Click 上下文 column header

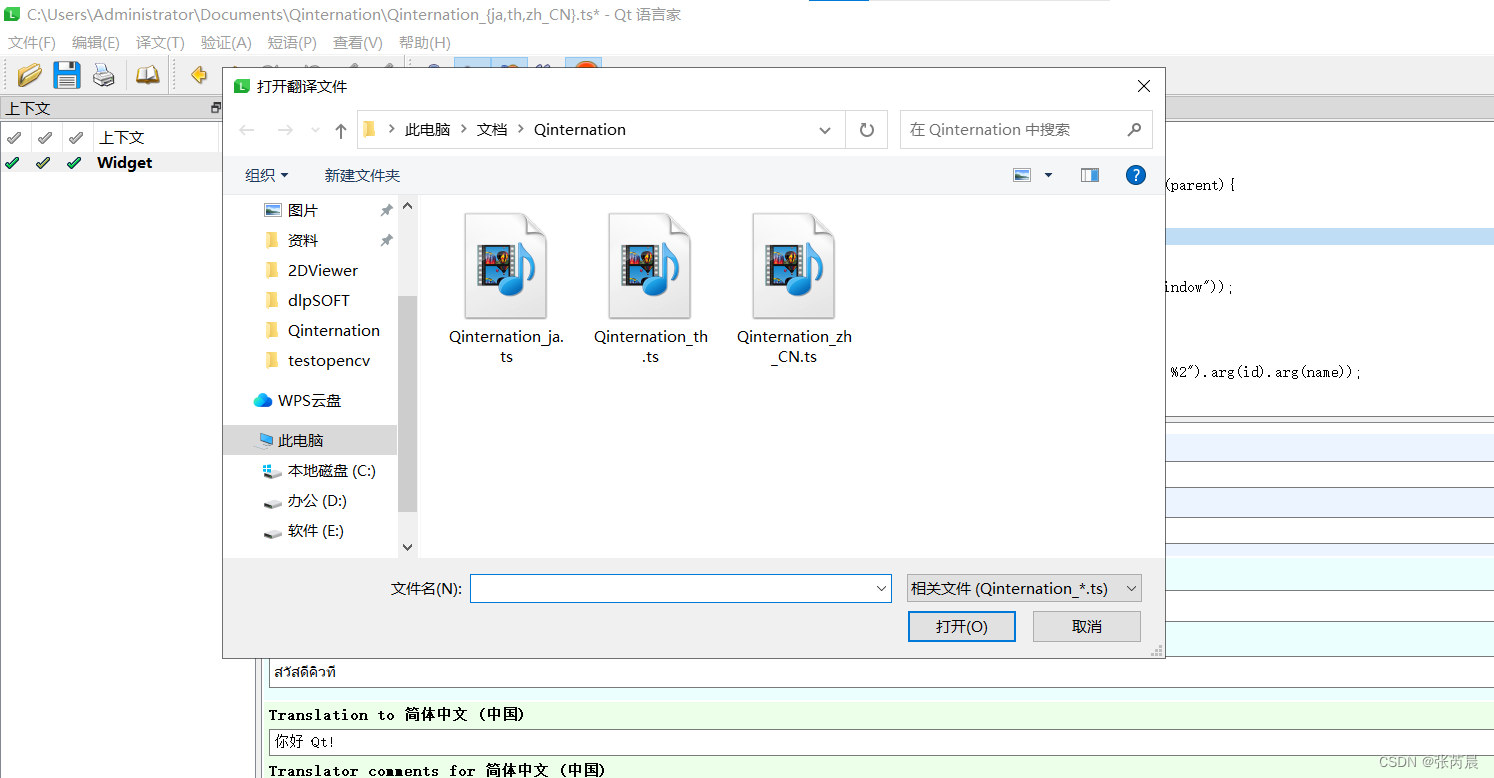(x=122, y=137)
